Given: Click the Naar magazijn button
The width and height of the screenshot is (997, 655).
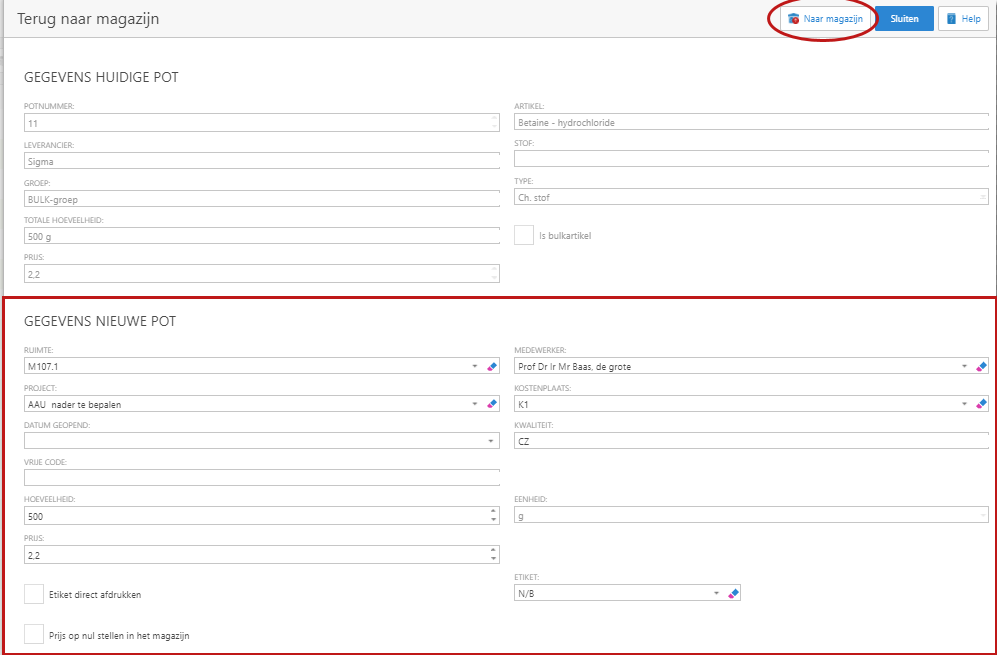Looking at the screenshot, I should [x=825, y=19].
